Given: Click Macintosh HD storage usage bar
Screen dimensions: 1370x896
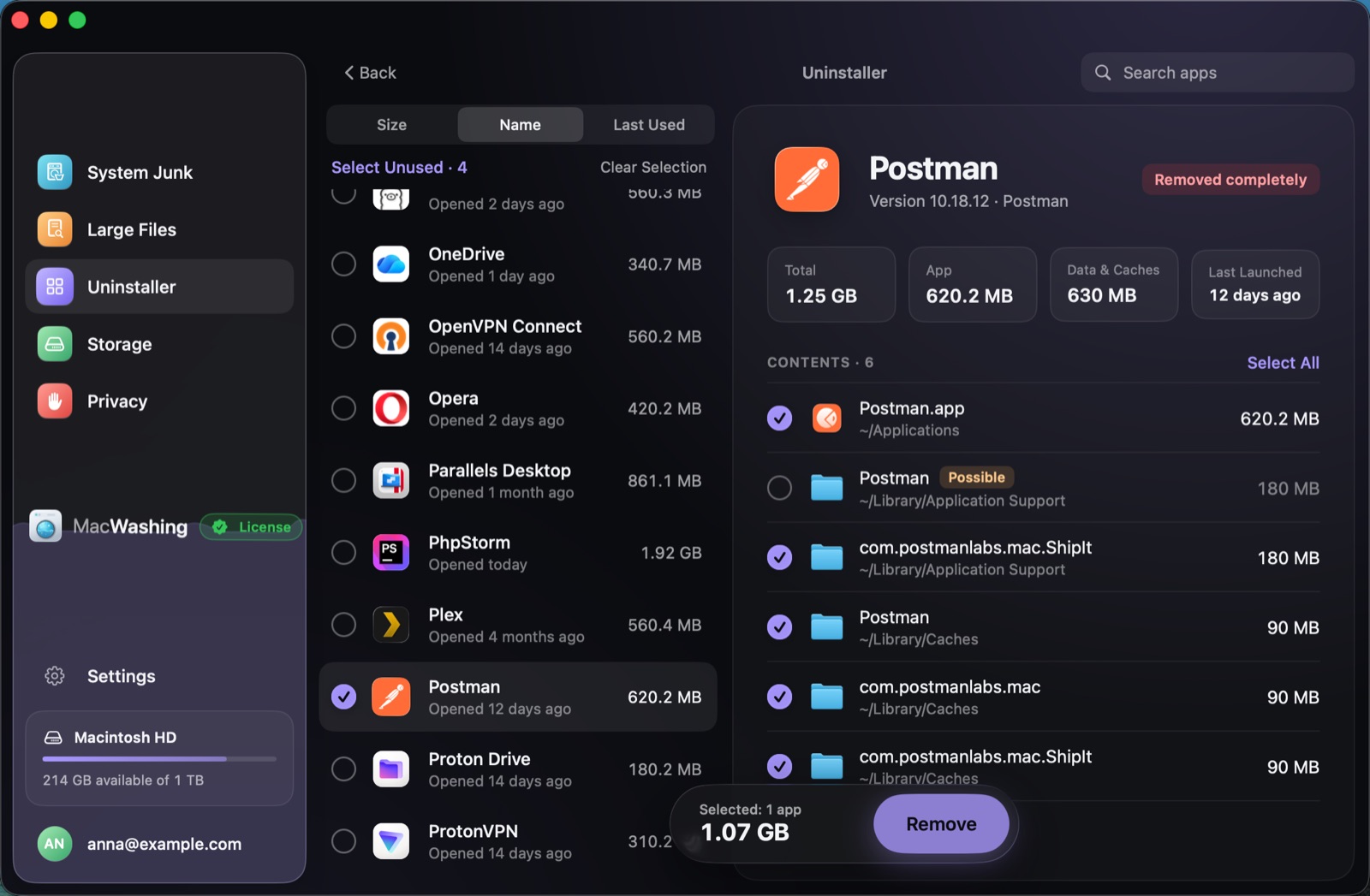Looking at the screenshot, I should click(159, 759).
